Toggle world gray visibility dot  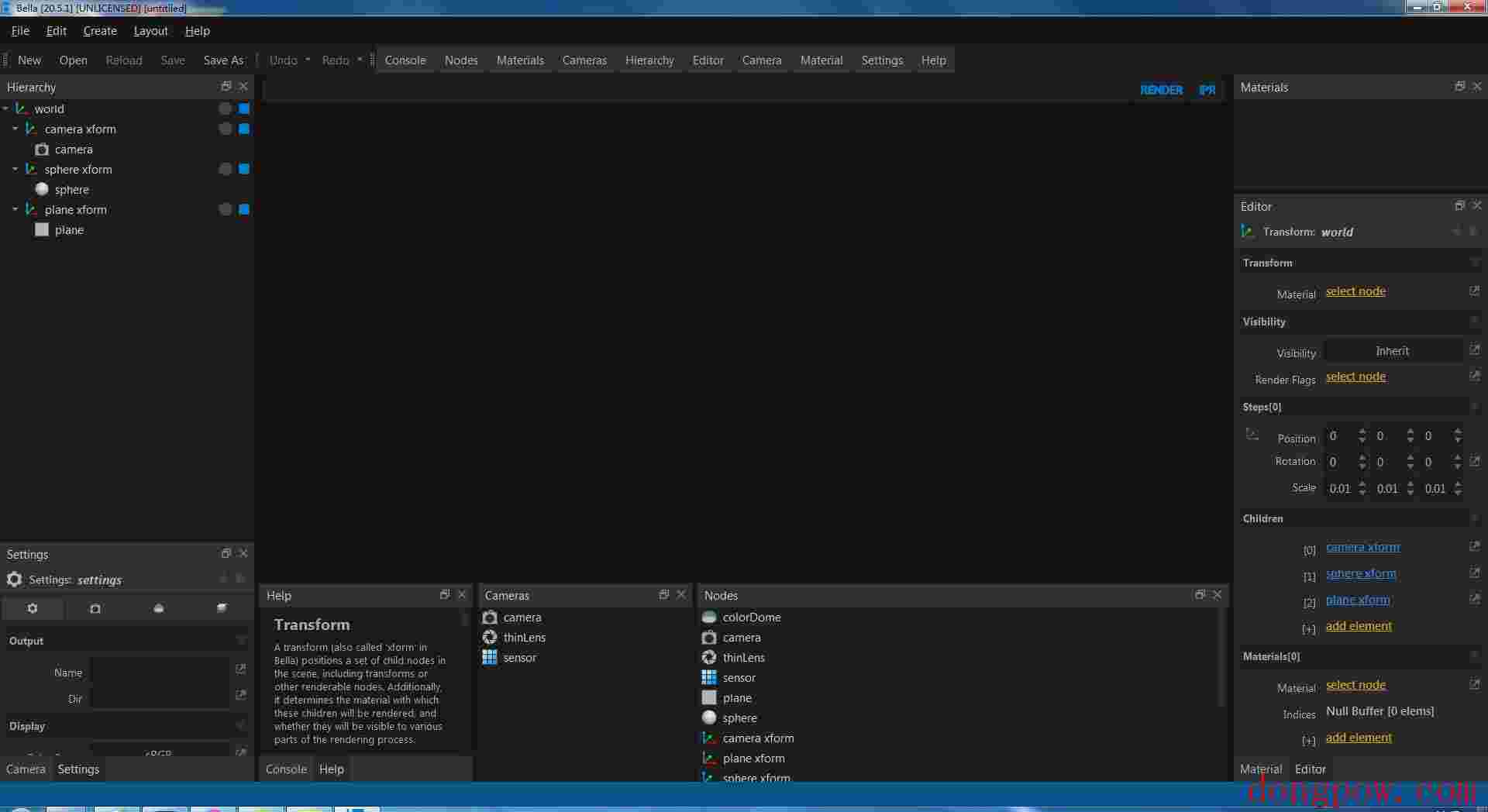(x=225, y=109)
